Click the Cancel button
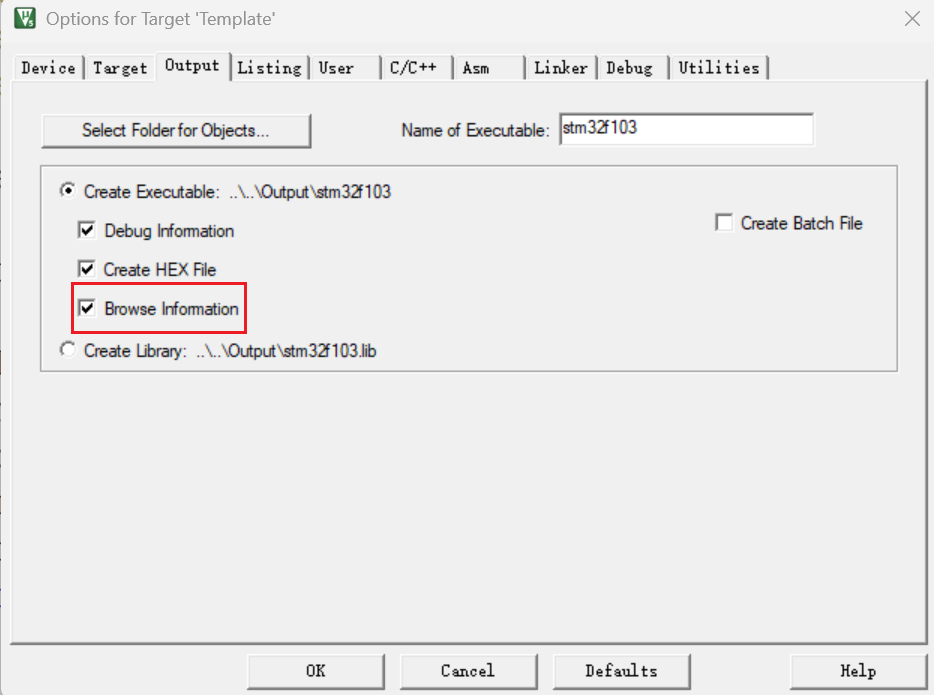 468,671
